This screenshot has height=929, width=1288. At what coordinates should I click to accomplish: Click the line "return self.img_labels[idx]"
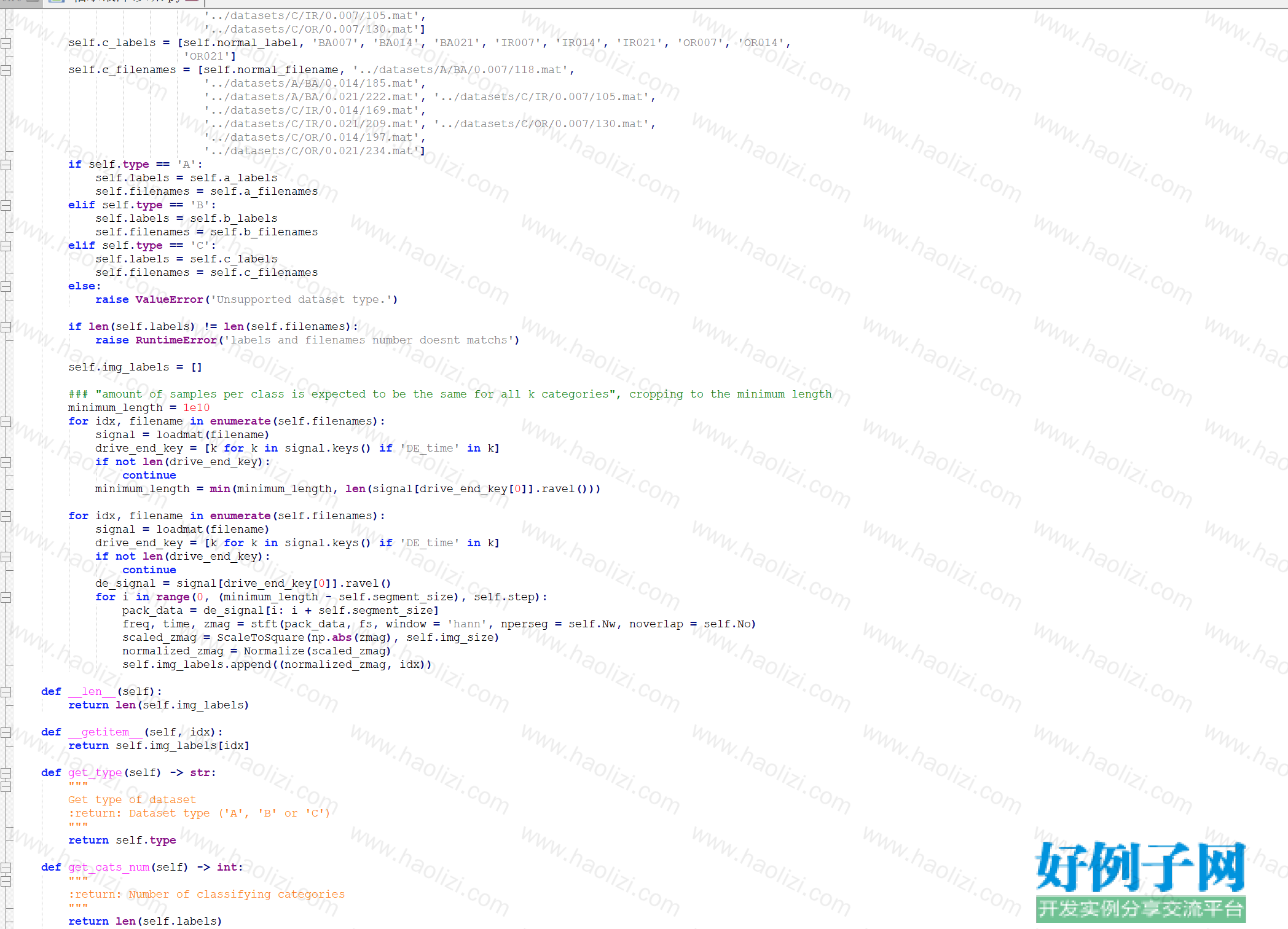(x=159, y=746)
